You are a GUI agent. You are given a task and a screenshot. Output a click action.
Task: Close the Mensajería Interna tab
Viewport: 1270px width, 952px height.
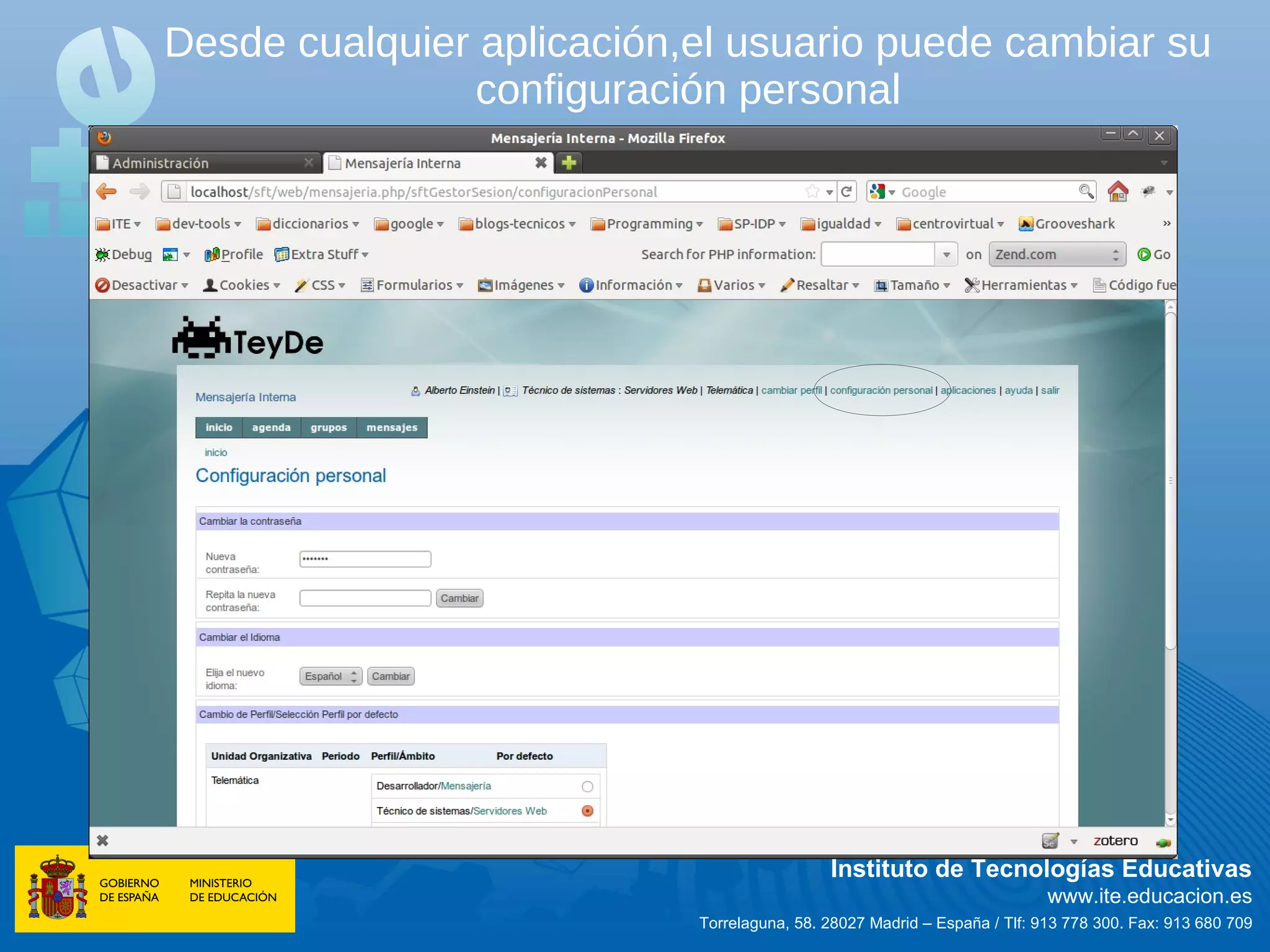[541, 163]
